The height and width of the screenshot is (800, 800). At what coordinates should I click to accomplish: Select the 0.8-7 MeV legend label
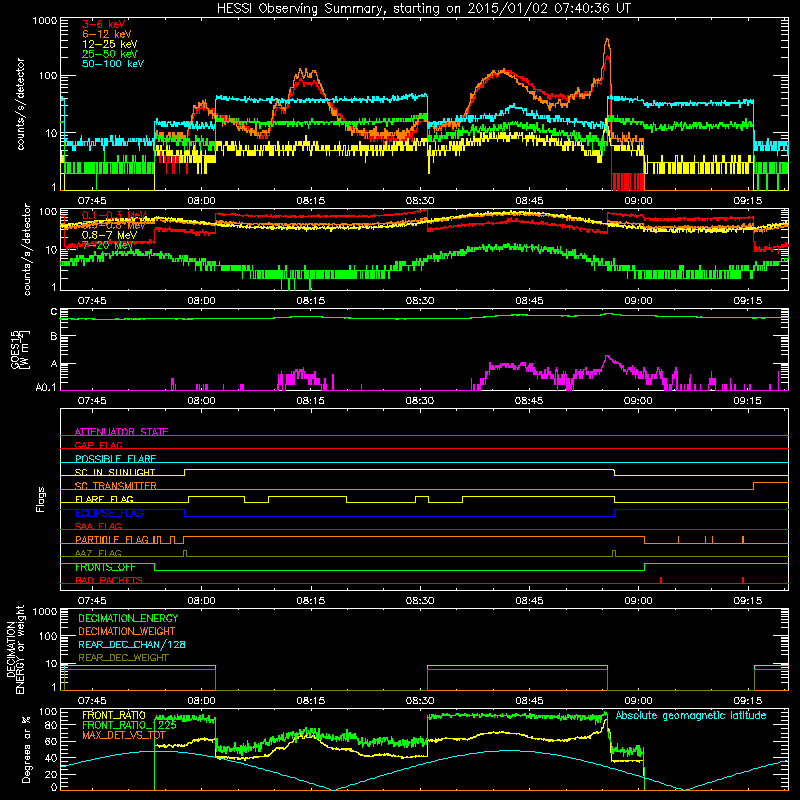[109, 235]
